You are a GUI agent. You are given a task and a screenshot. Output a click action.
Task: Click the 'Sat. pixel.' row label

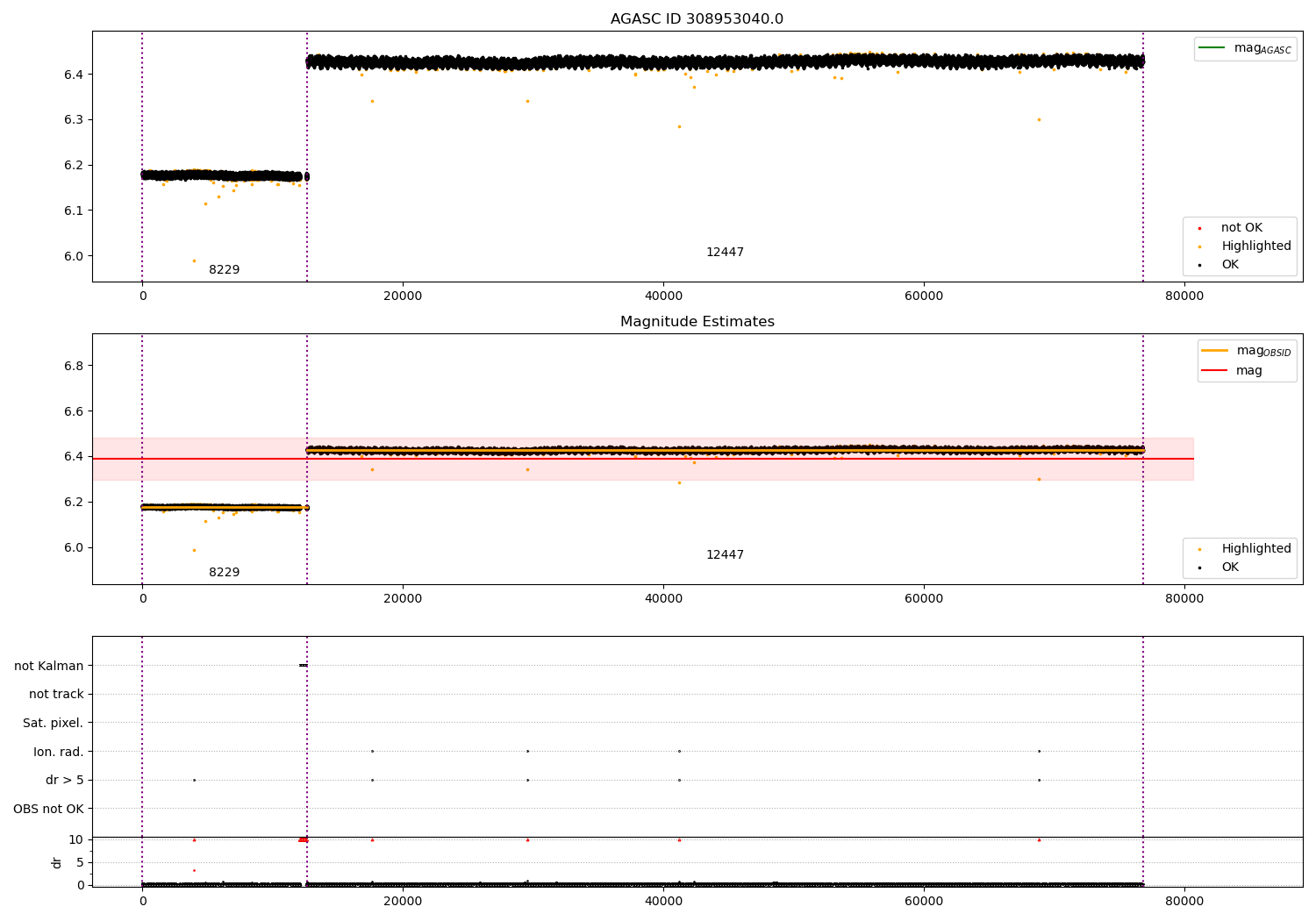53,723
